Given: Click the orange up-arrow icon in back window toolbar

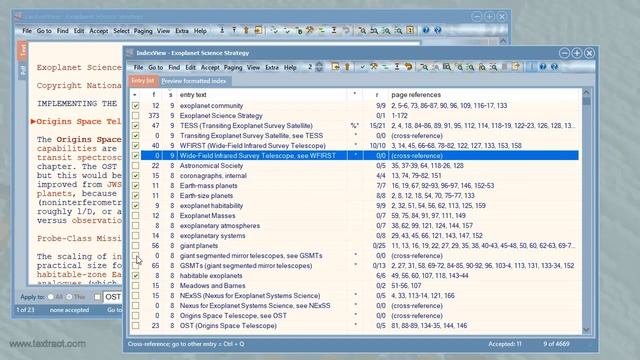Looking at the screenshot, I should [x=246, y=31].
